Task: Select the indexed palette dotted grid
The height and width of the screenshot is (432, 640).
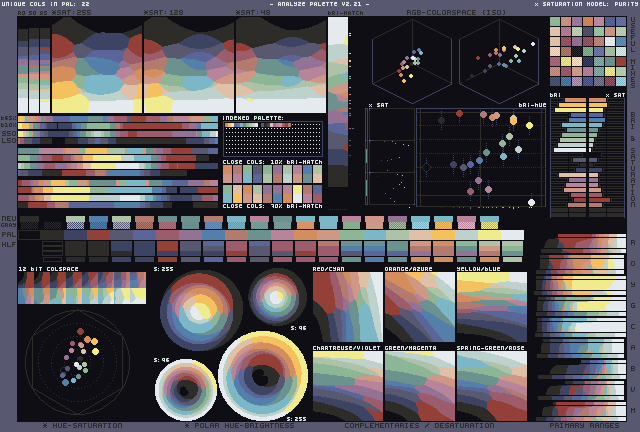Action: (x=272, y=139)
